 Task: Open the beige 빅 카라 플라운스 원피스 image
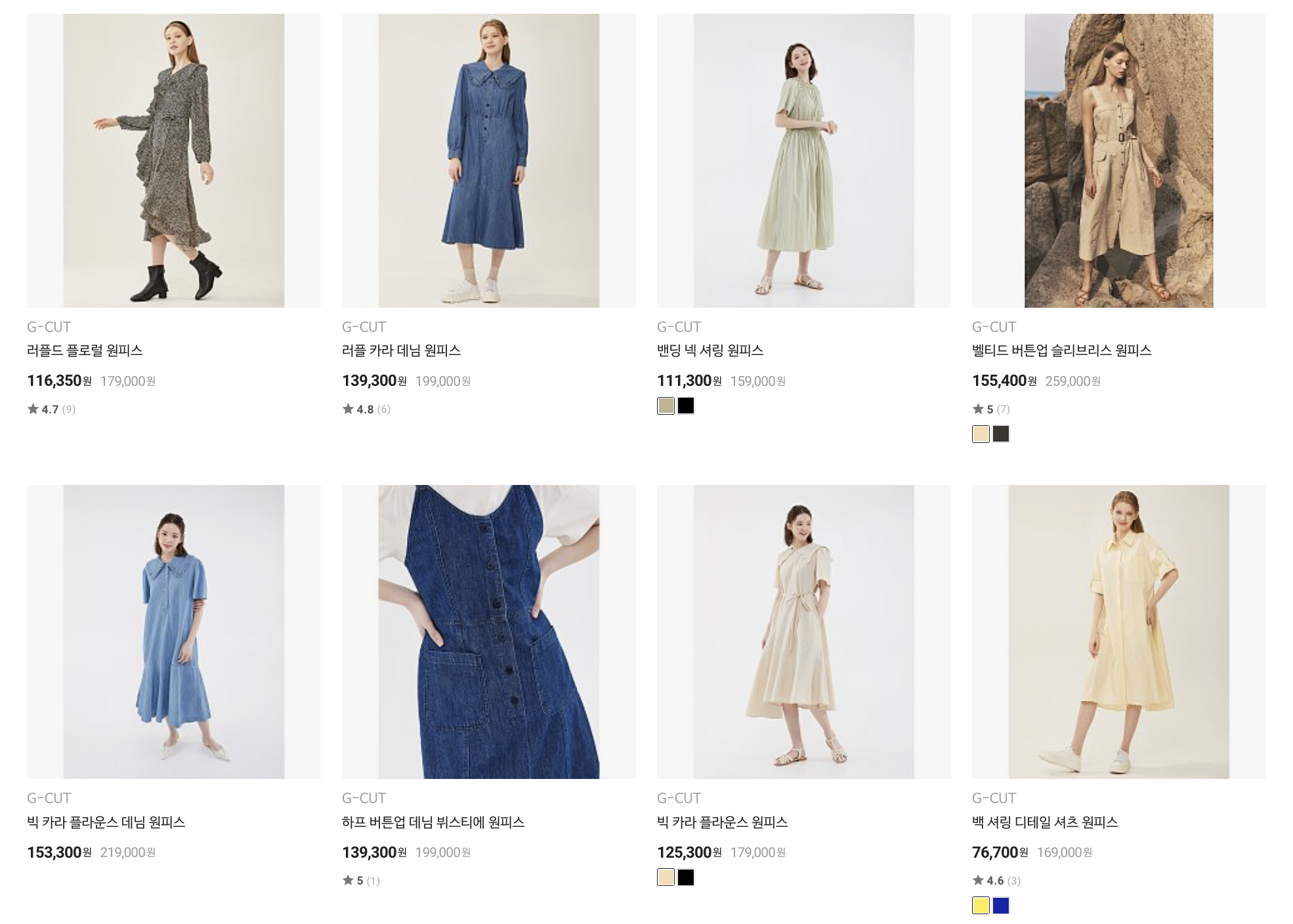coord(804,632)
